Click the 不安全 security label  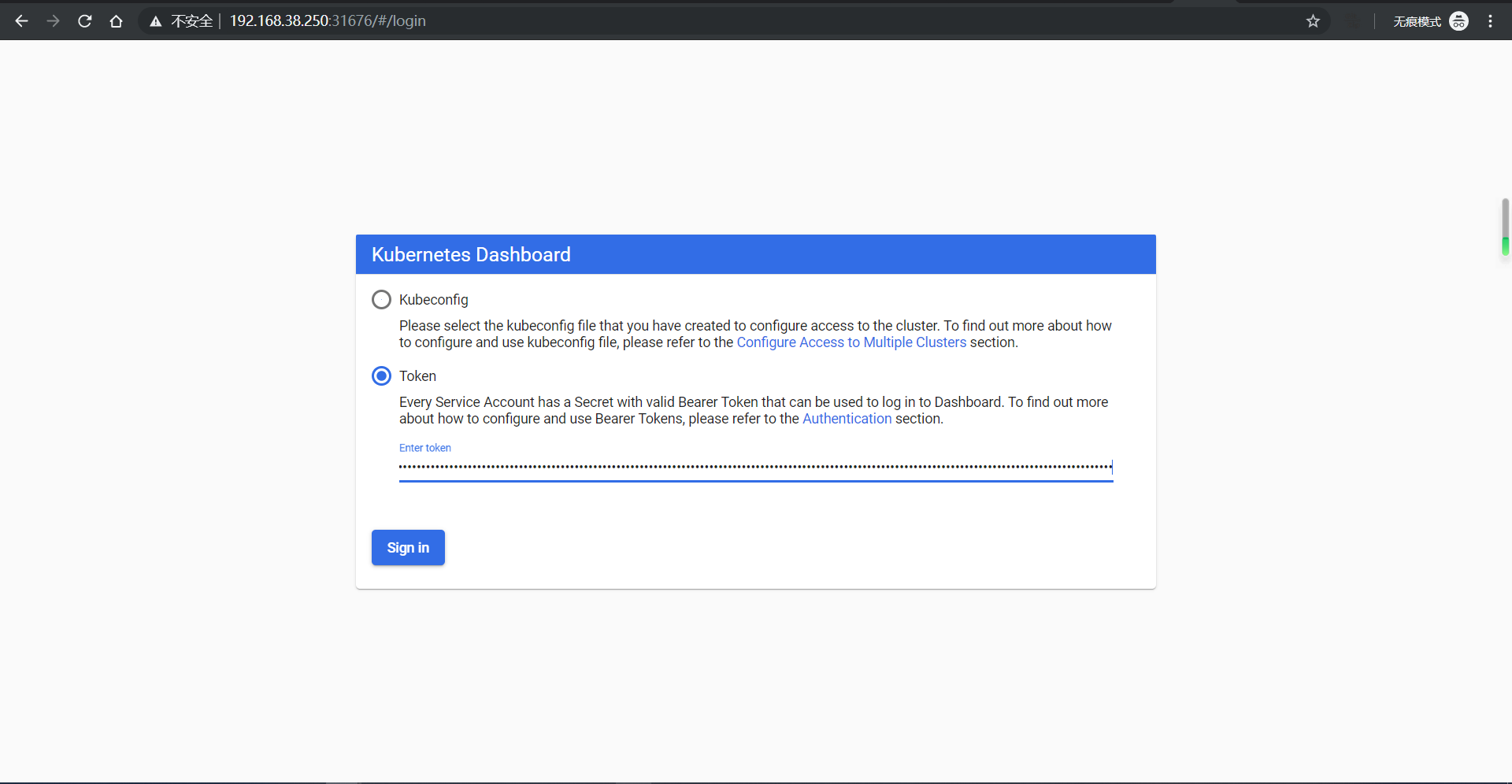(x=191, y=21)
